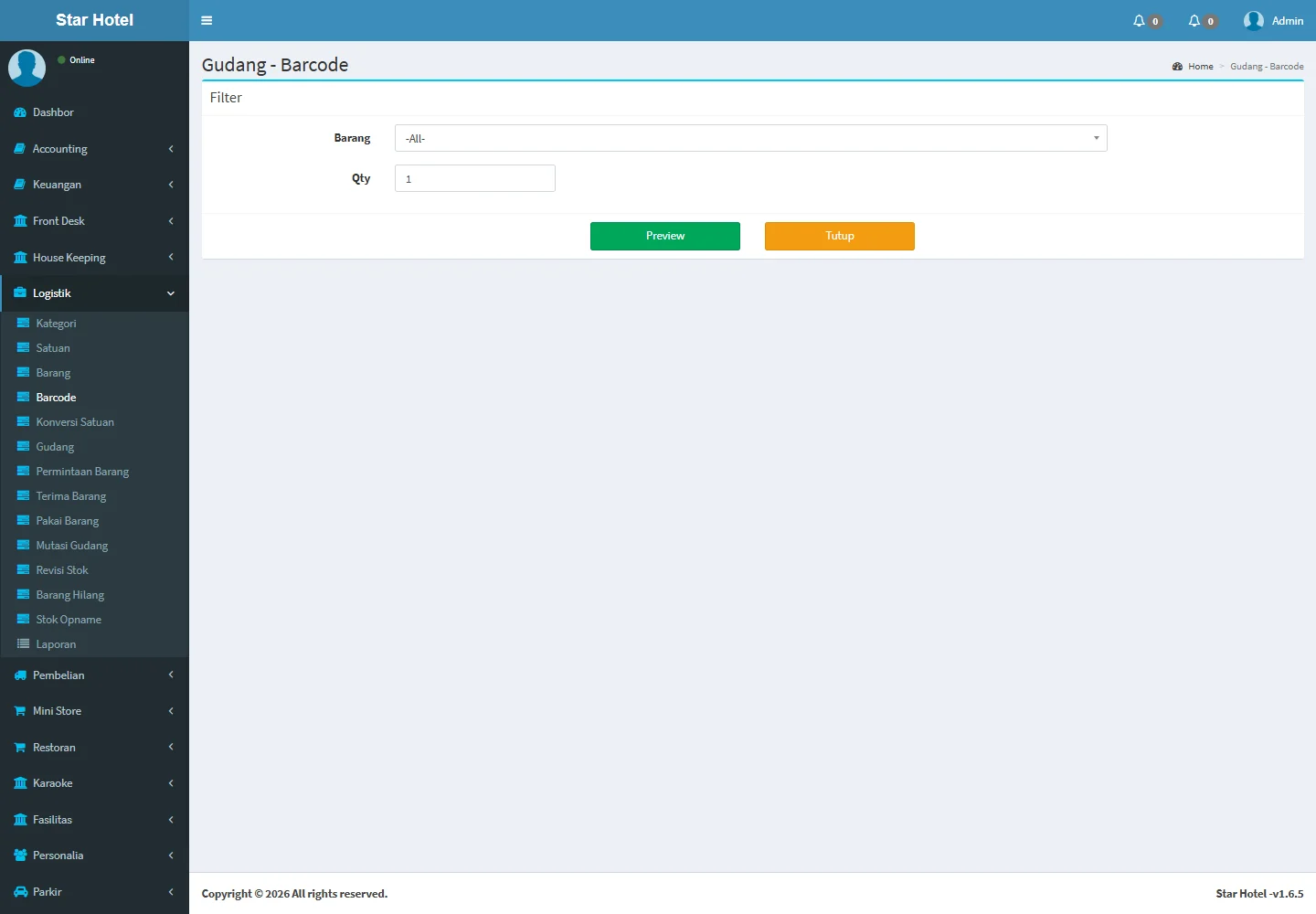Expand the House Keeping menu
1316x914 pixels.
94,258
